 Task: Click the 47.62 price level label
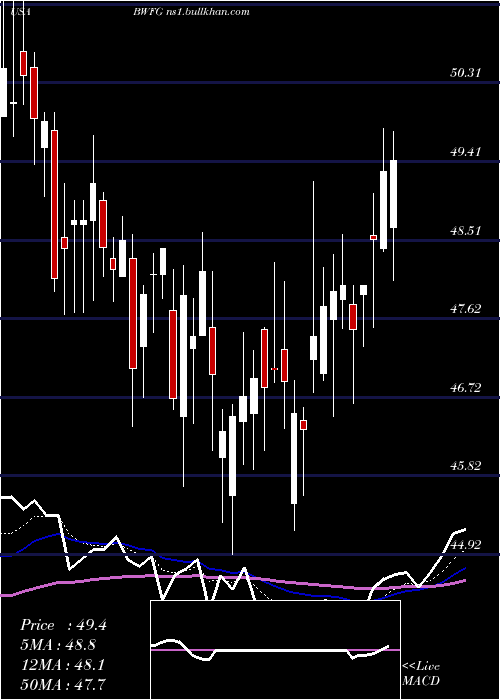tap(466, 308)
